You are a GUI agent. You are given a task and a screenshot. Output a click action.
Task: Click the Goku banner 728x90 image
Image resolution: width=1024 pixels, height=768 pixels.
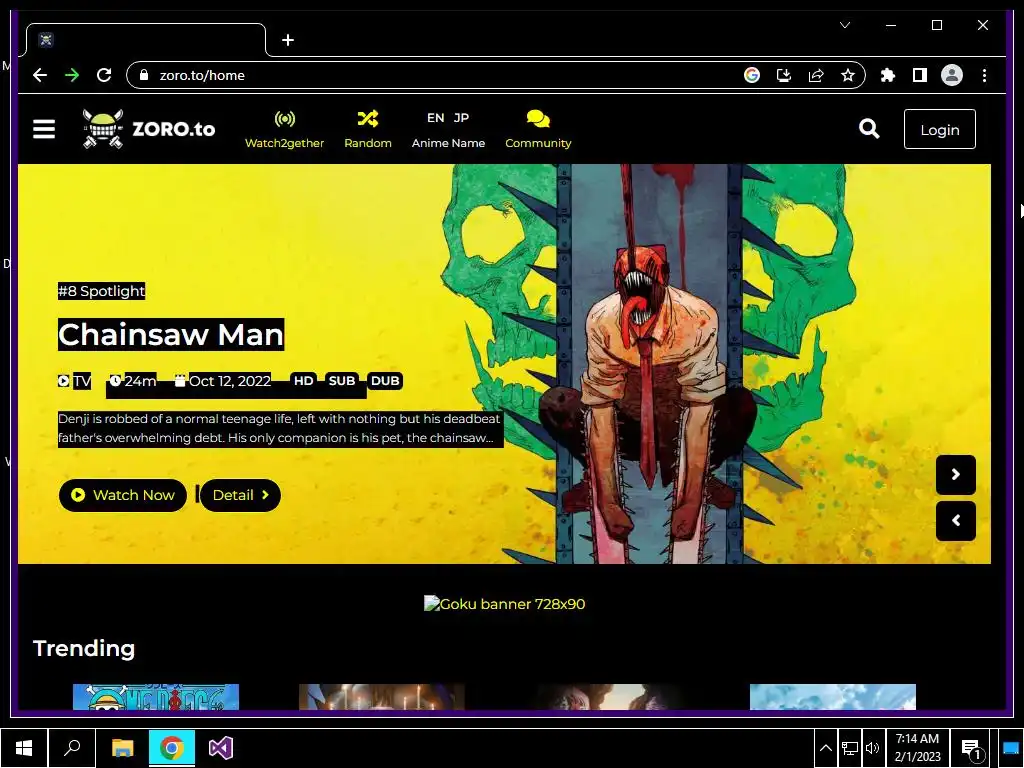504,603
